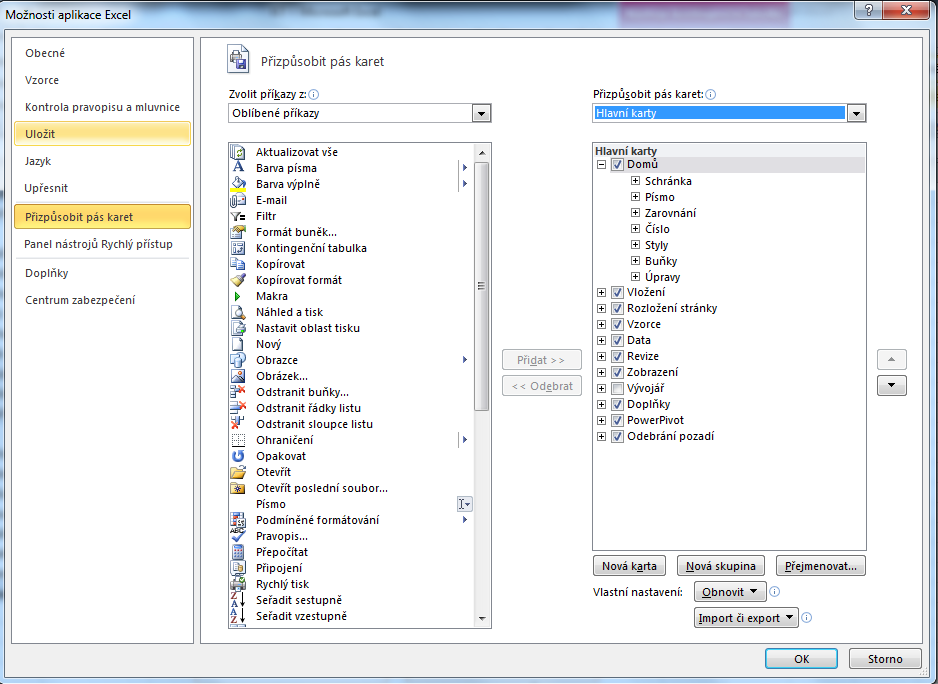Screen dimensions: 938x684
Task: Click the Makra play icon
Action: [x=238, y=296]
